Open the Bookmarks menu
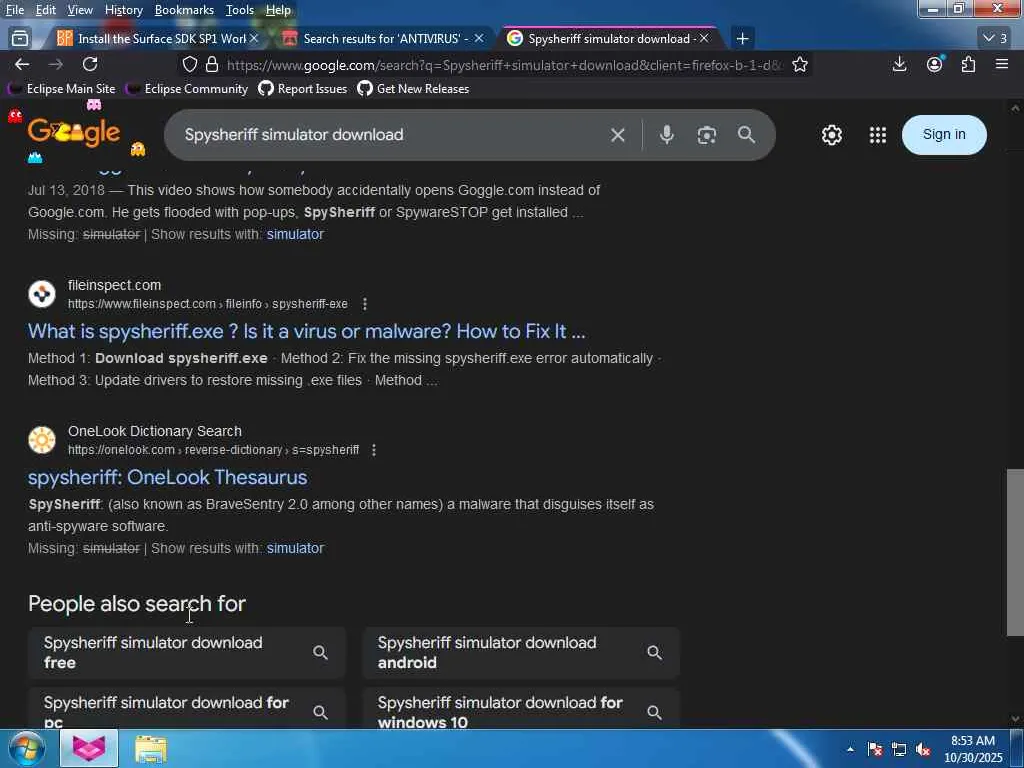This screenshot has height=768, width=1024. click(184, 10)
